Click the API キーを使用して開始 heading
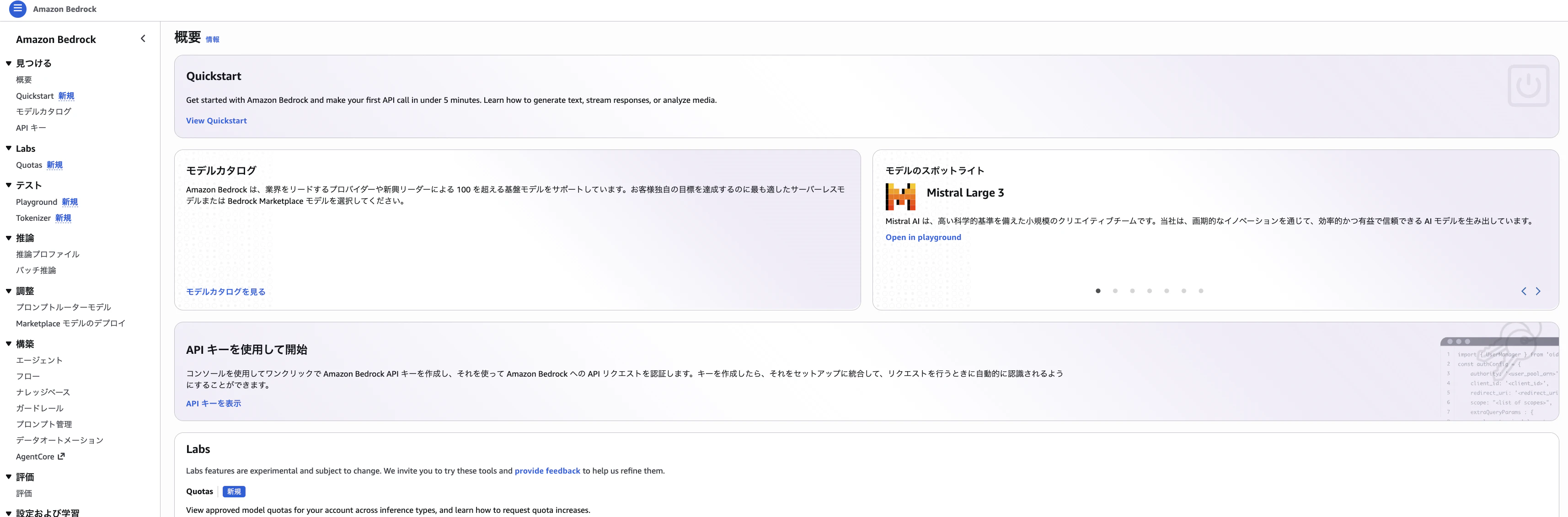 (x=246, y=350)
